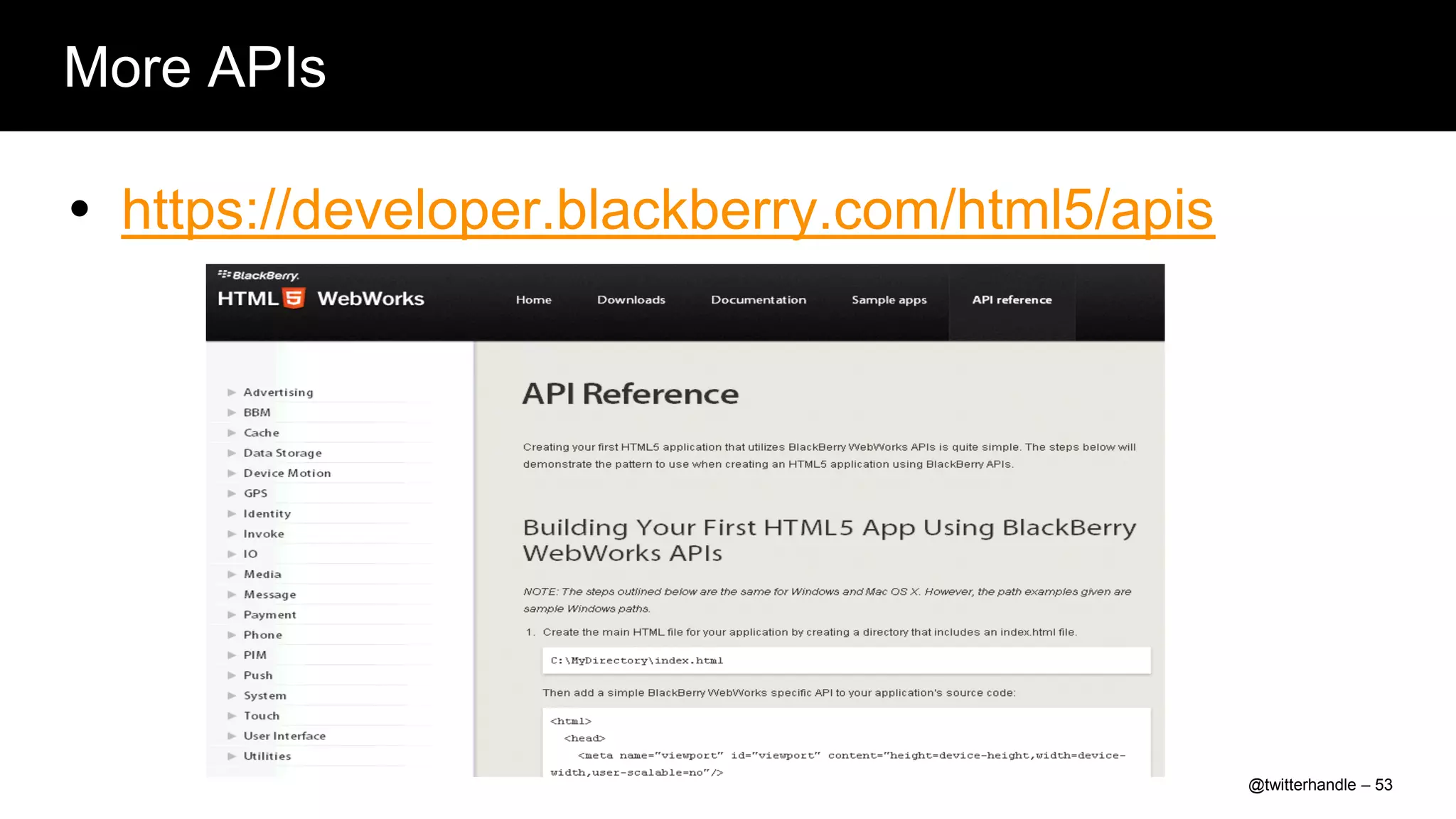Expand the Media tree arrow
Image resolution: width=1456 pixels, height=819 pixels.
[232, 574]
